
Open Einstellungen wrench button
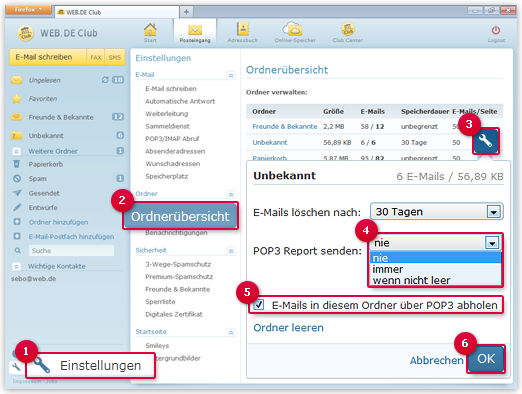pos(90,365)
